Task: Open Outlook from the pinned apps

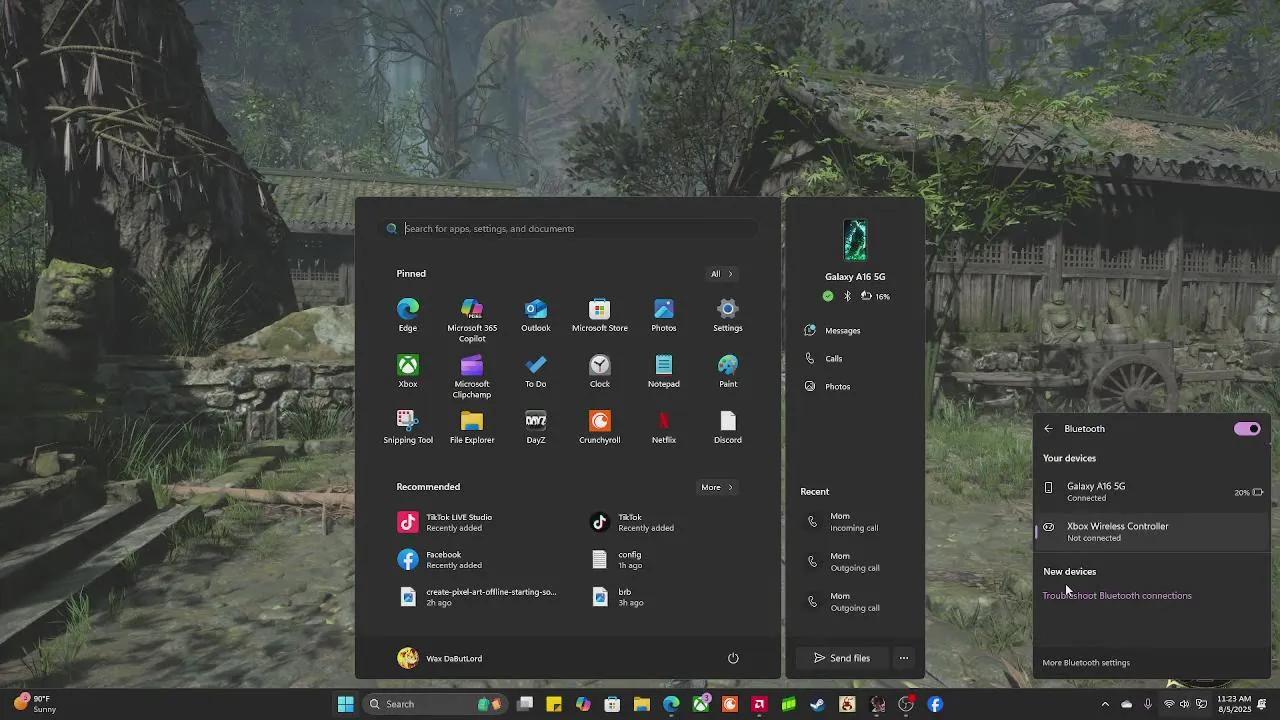Action: click(x=536, y=315)
